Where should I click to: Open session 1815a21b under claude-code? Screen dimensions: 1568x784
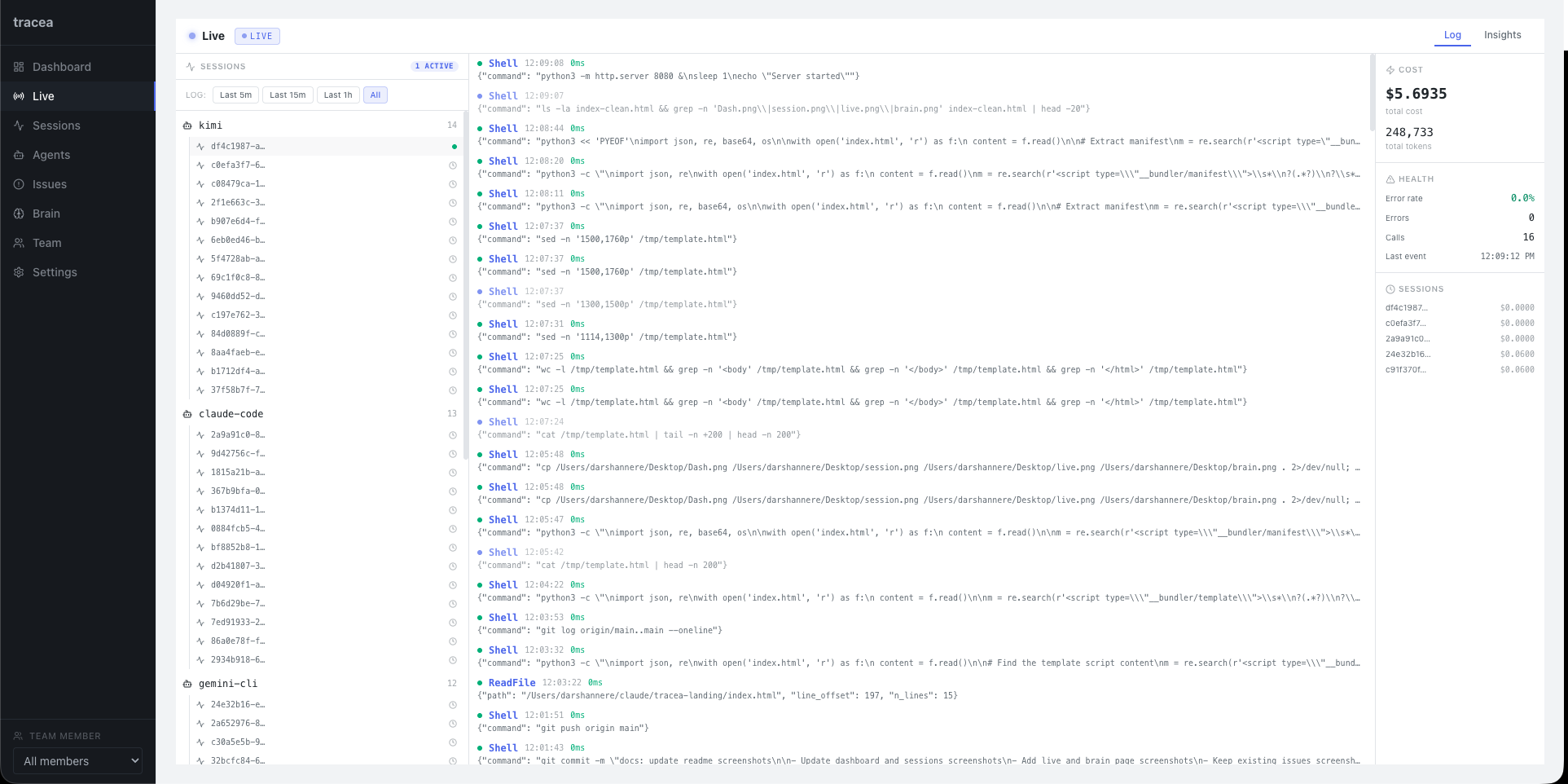pos(327,473)
